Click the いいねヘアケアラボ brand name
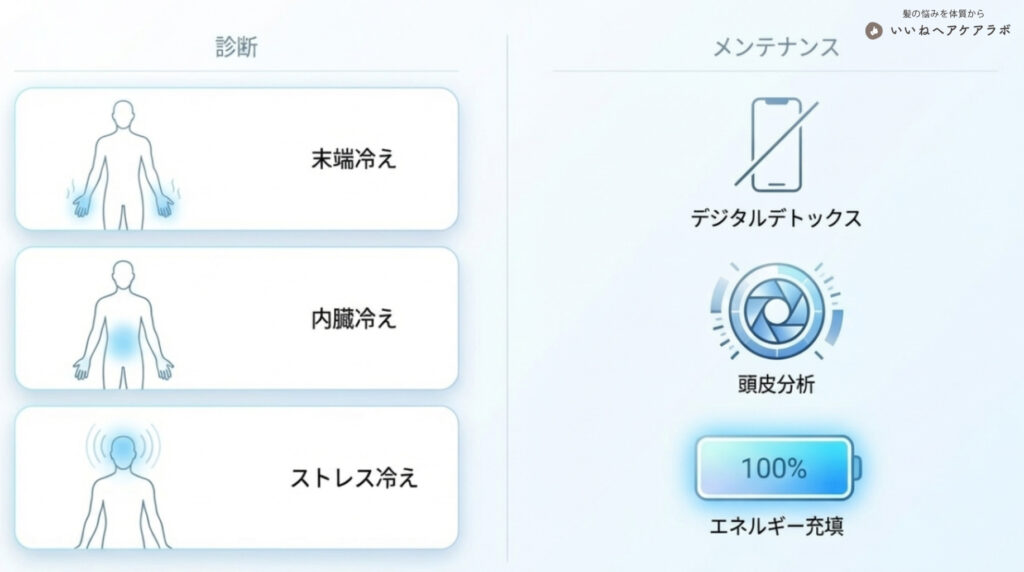 click(x=950, y=31)
